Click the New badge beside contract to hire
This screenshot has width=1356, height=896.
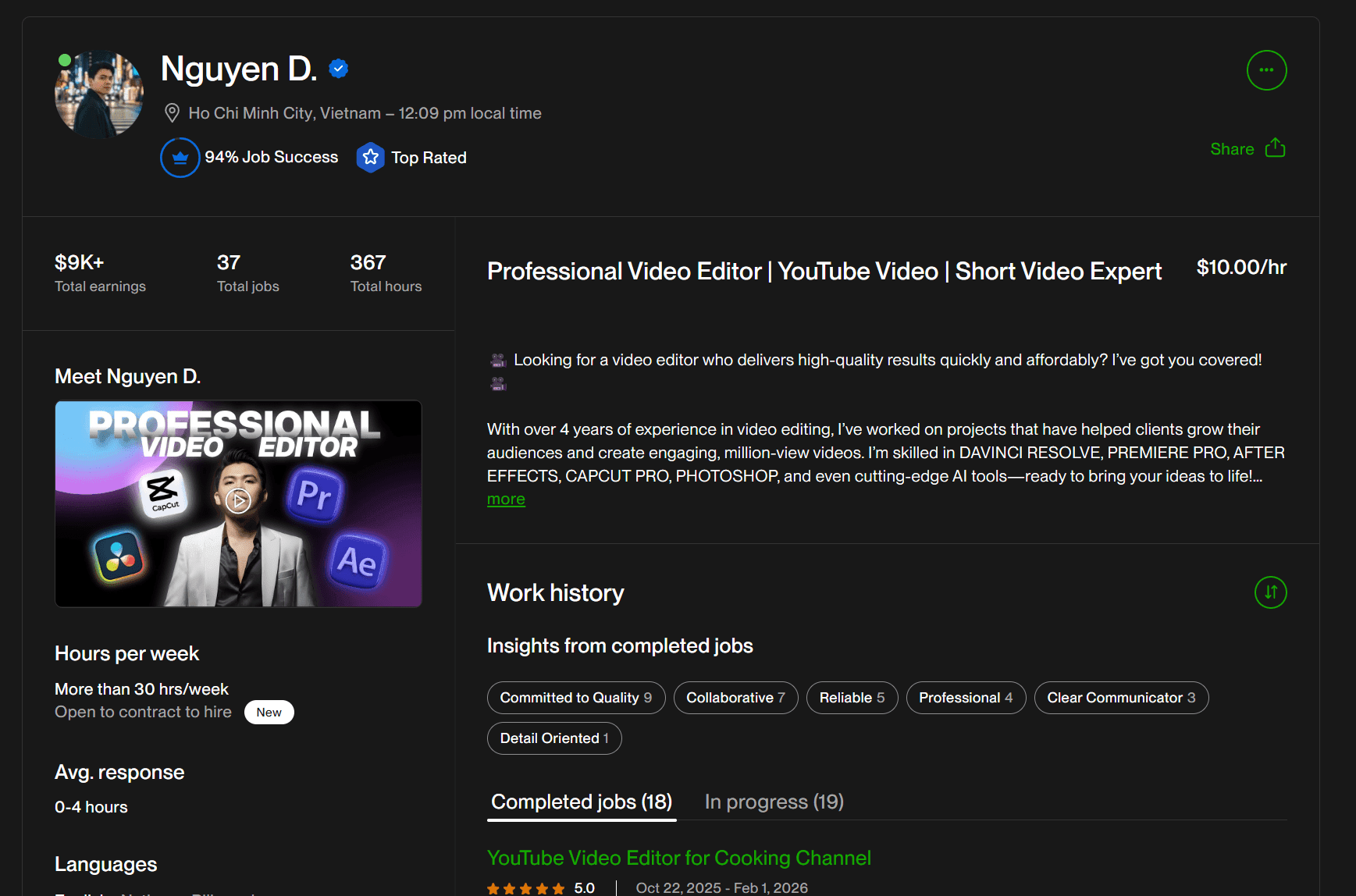pyautogui.click(x=269, y=713)
